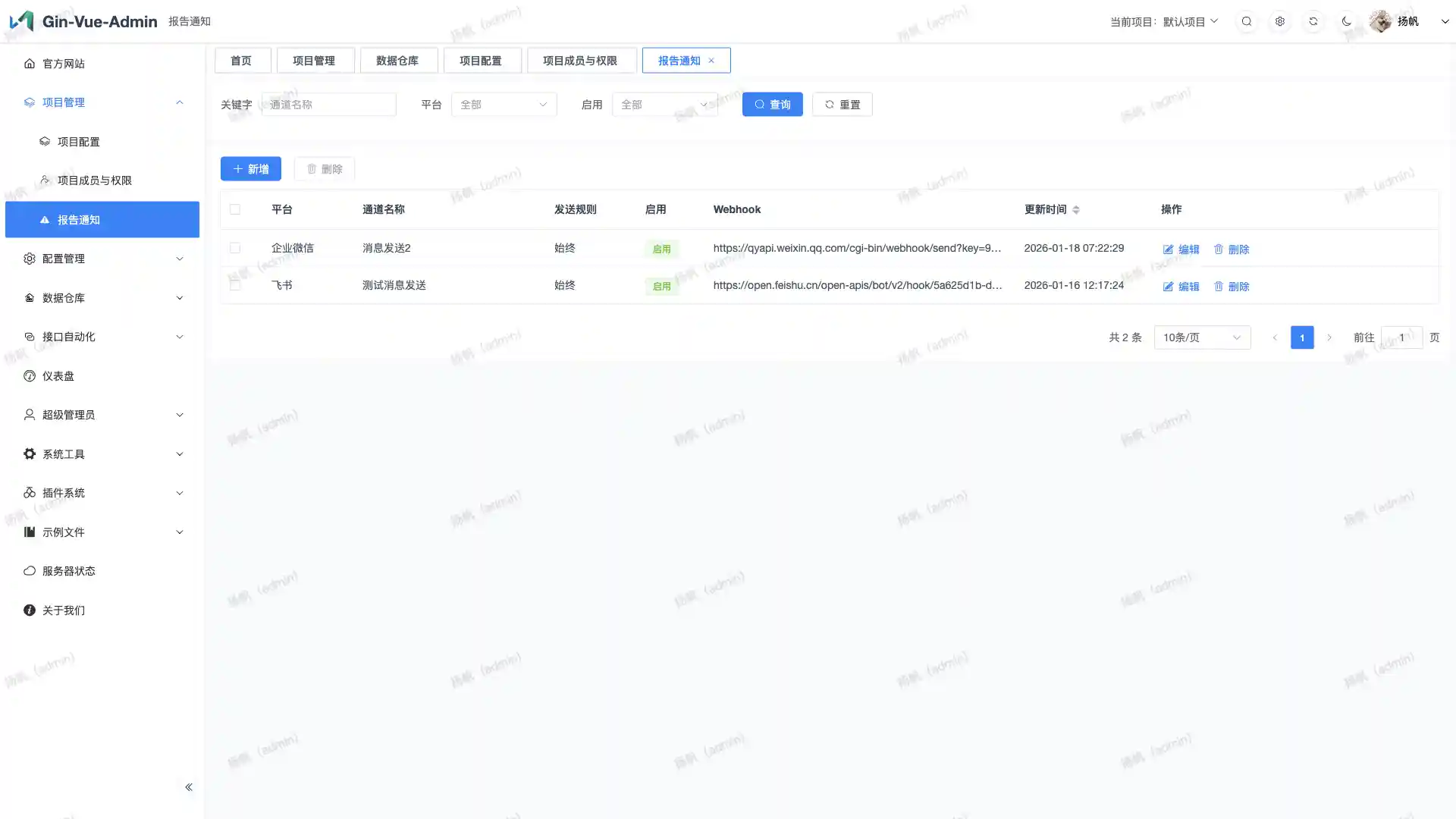Click the blue 新增 button
This screenshot has height=819, width=1456.
(x=250, y=169)
